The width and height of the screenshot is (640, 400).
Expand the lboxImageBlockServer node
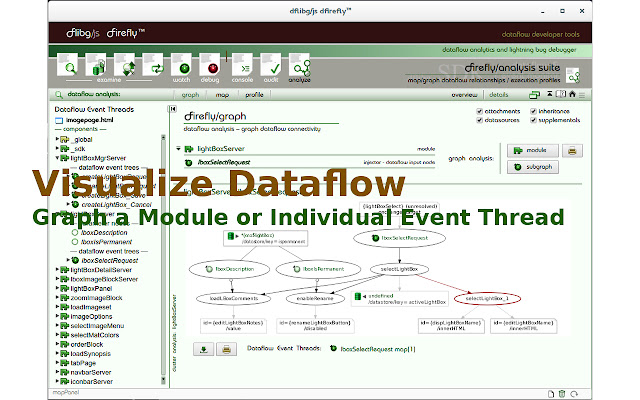(x=57, y=279)
